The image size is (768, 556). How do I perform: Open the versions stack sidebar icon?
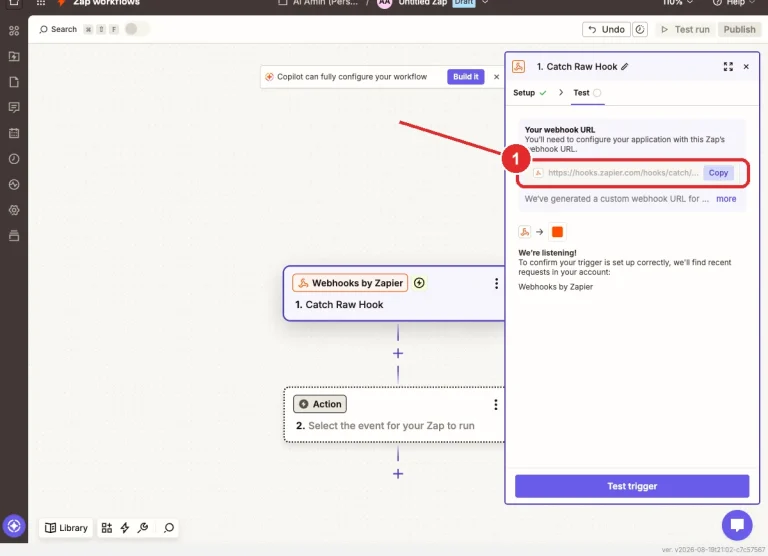[x=14, y=236]
